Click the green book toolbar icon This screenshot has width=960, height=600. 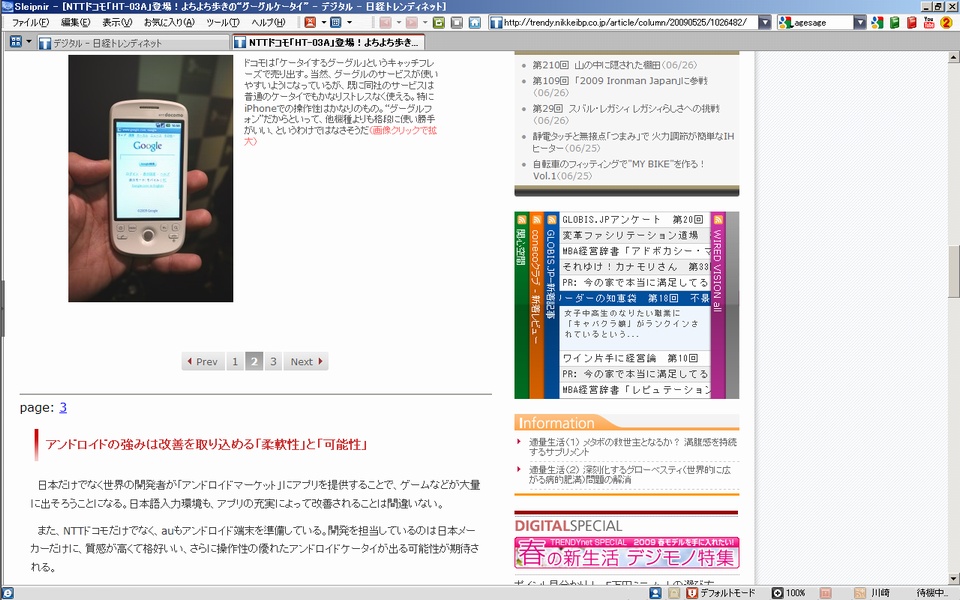pyautogui.click(x=894, y=23)
